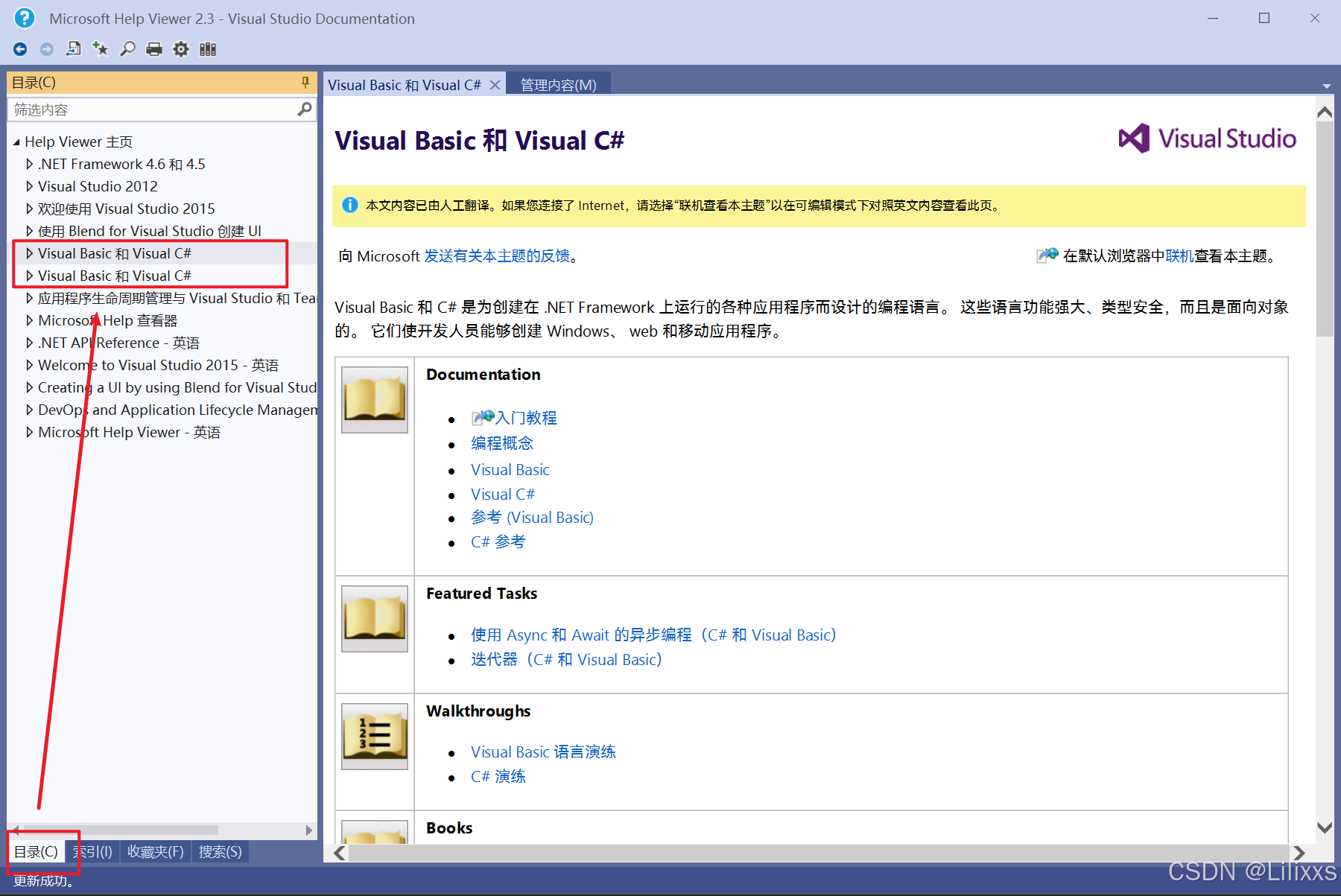The image size is (1341, 896).
Task: Open Viewer options gear icon
Action: (x=181, y=49)
